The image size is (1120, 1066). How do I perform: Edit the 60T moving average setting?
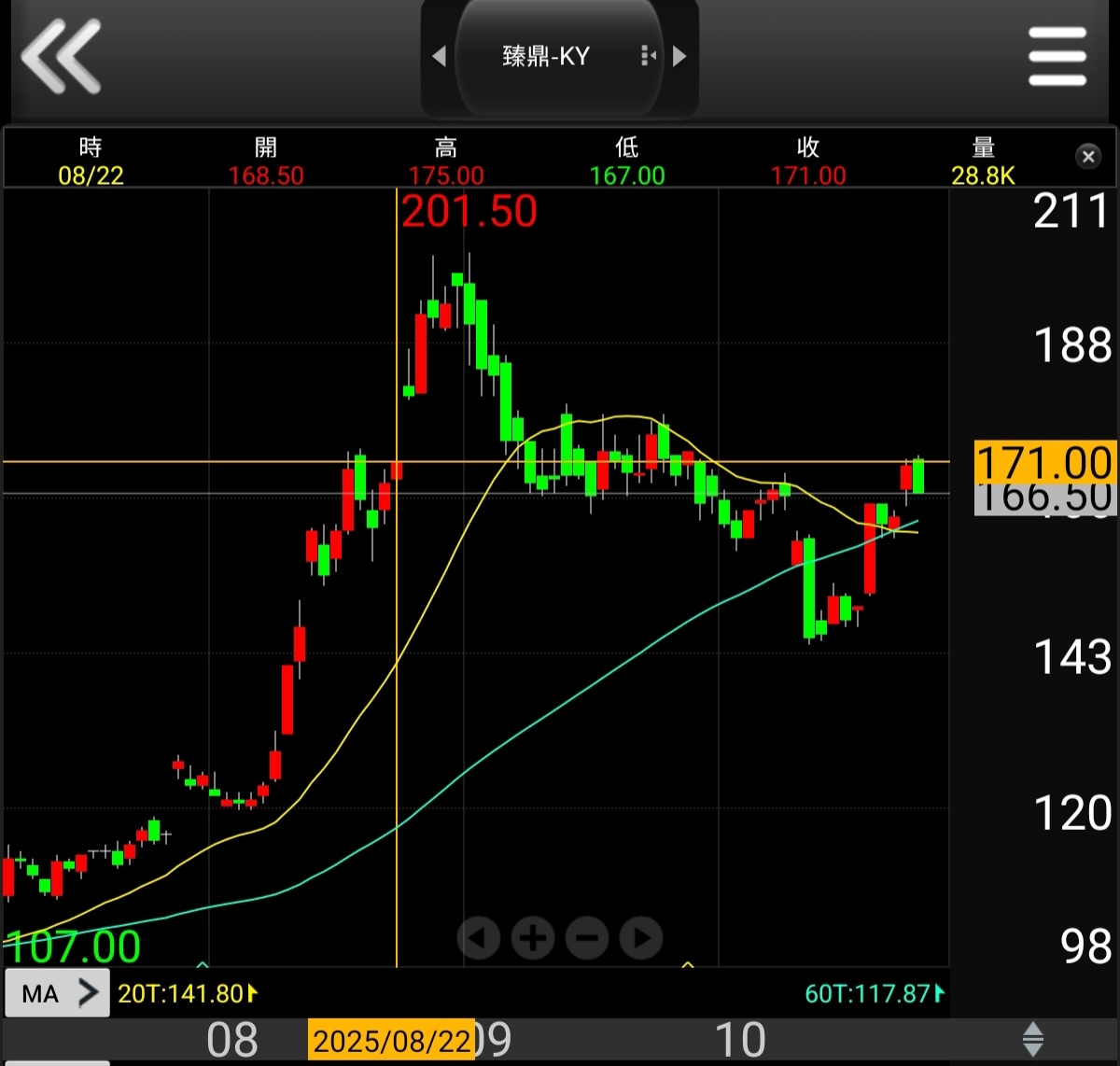(875, 993)
